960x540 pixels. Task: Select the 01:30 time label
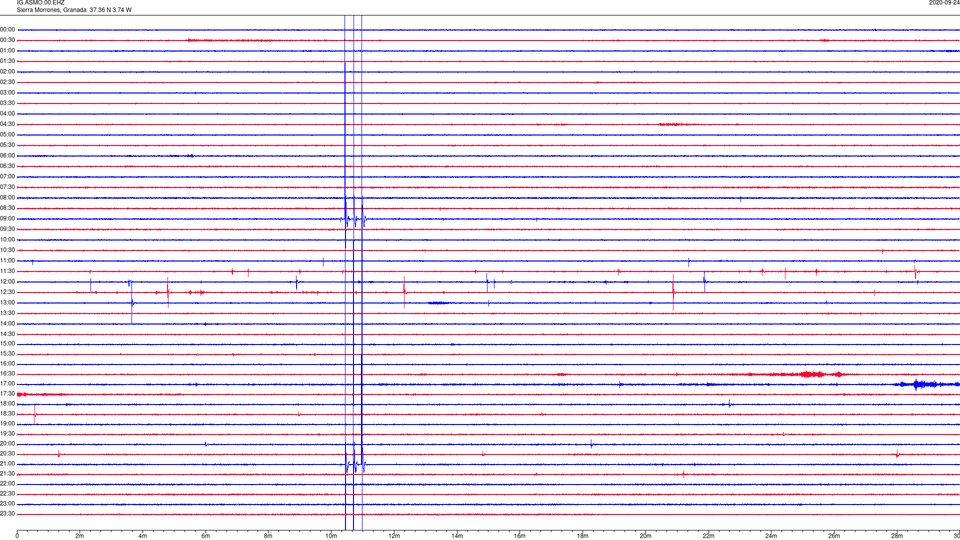point(7,61)
